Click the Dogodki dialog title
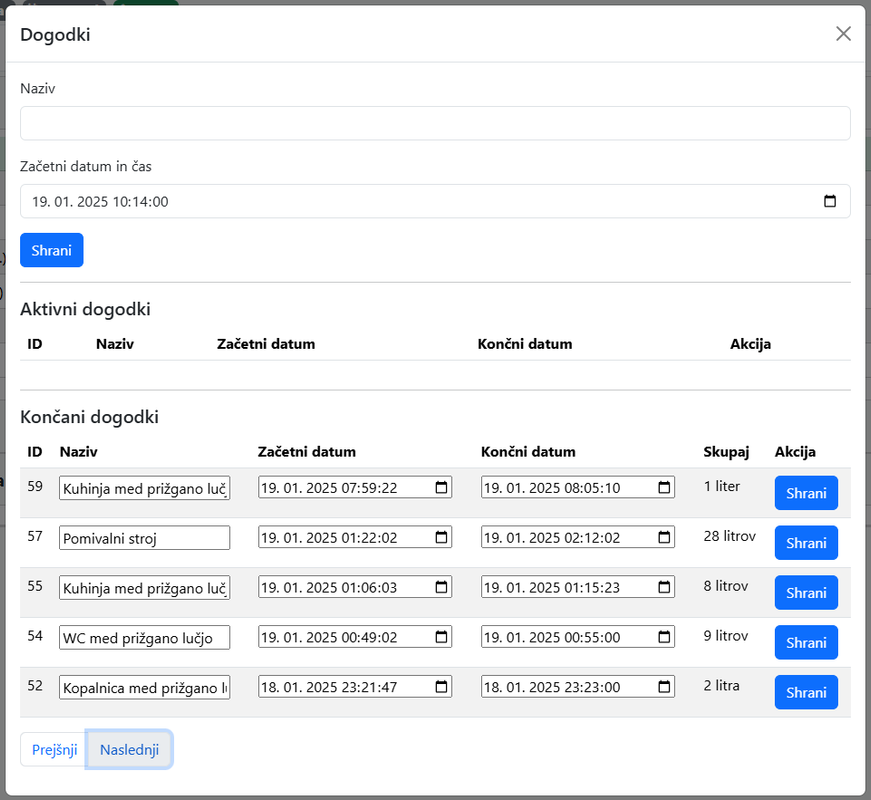This screenshot has width=871, height=800. click(x=55, y=34)
